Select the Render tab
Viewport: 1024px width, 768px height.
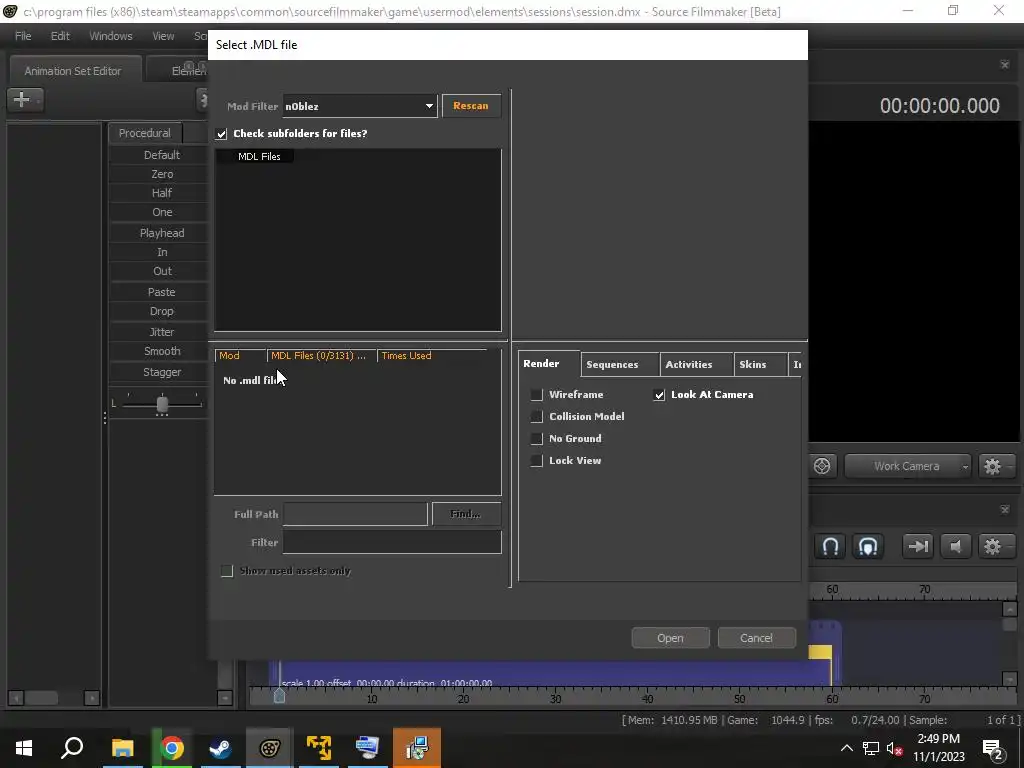click(548, 363)
